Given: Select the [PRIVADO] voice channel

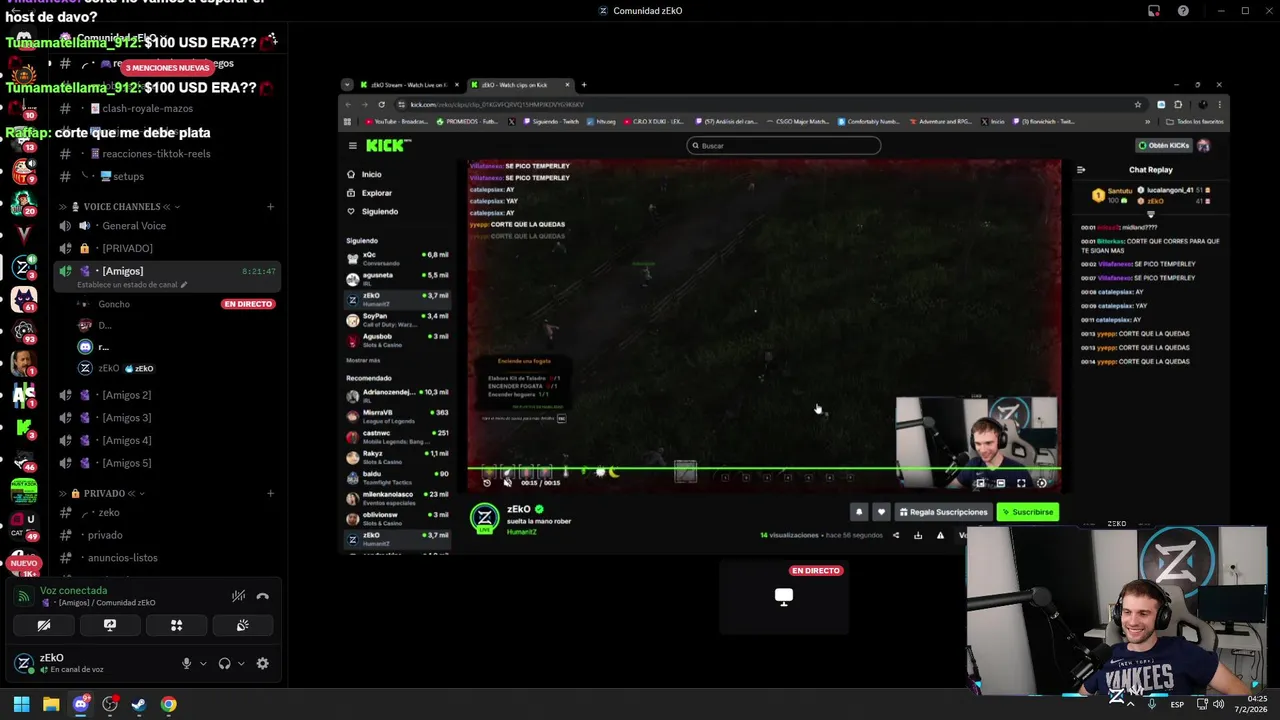Looking at the screenshot, I should pyautogui.click(x=127, y=248).
